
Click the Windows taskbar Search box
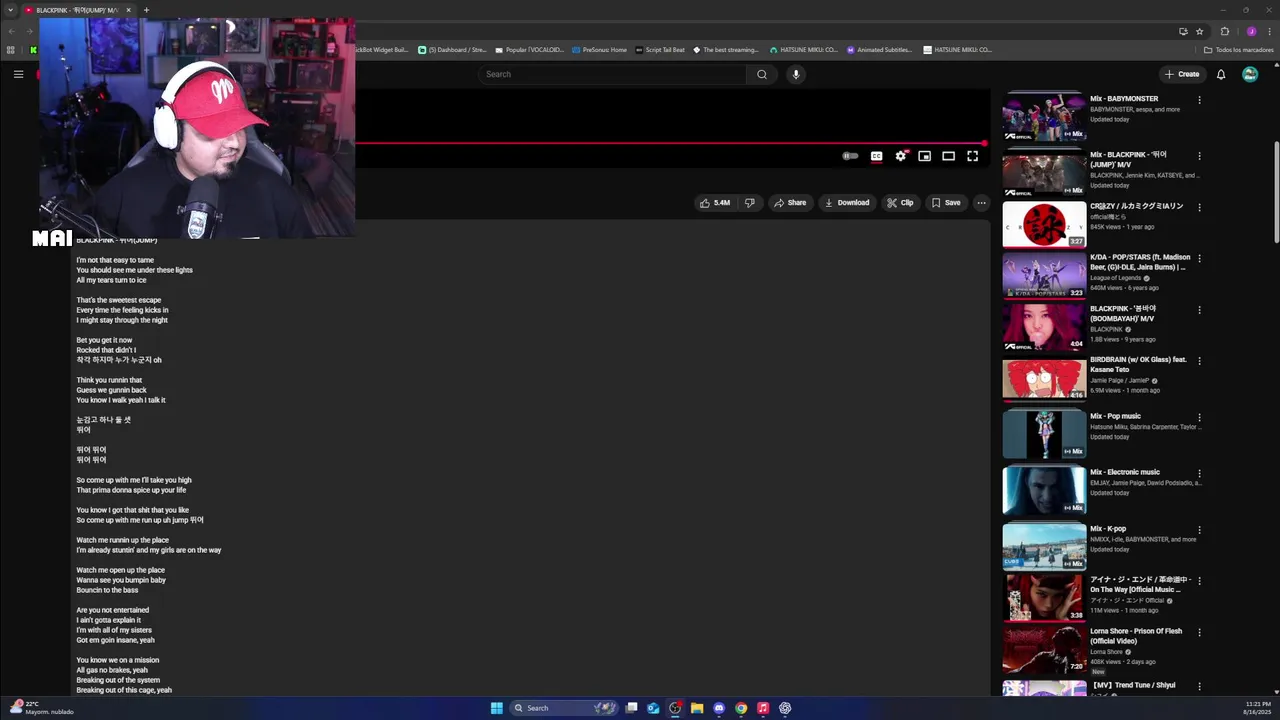[x=565, y=708]
